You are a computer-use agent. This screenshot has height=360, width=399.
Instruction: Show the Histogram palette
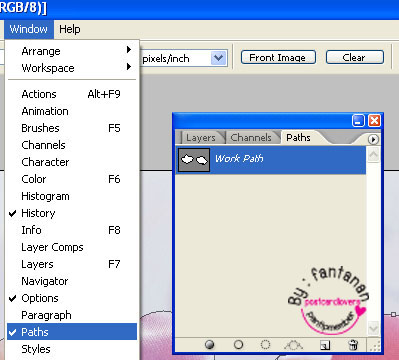(x=72, y=196)
